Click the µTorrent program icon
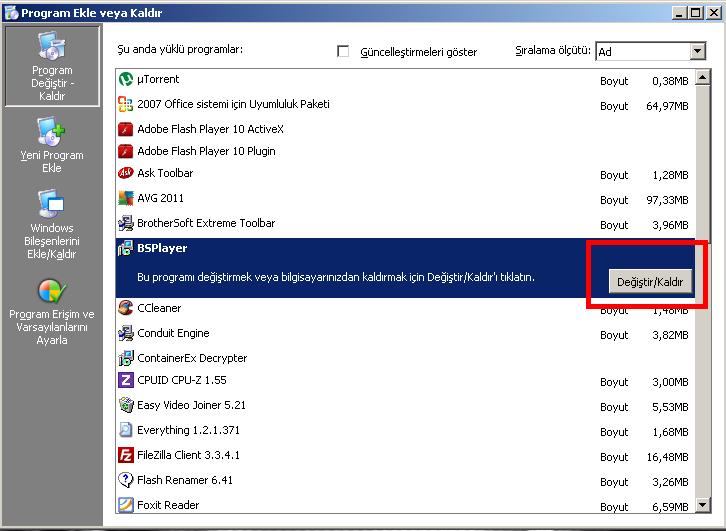726x531 pixels. (125, 79)
